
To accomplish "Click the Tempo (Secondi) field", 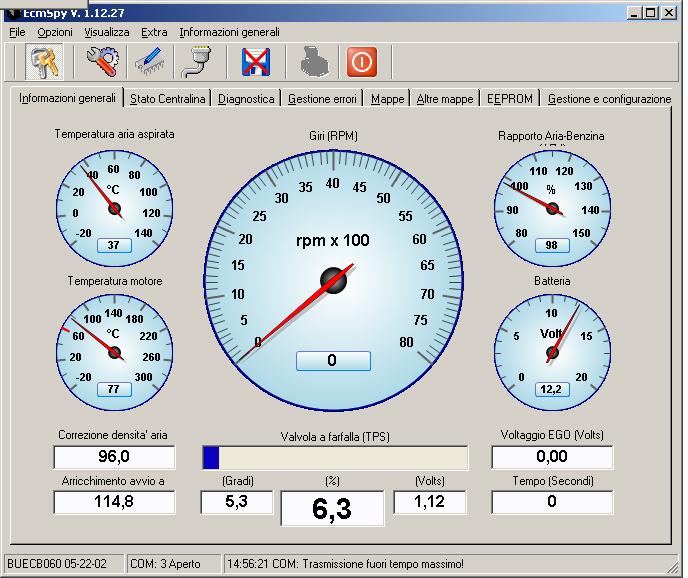I will point(552,502).
